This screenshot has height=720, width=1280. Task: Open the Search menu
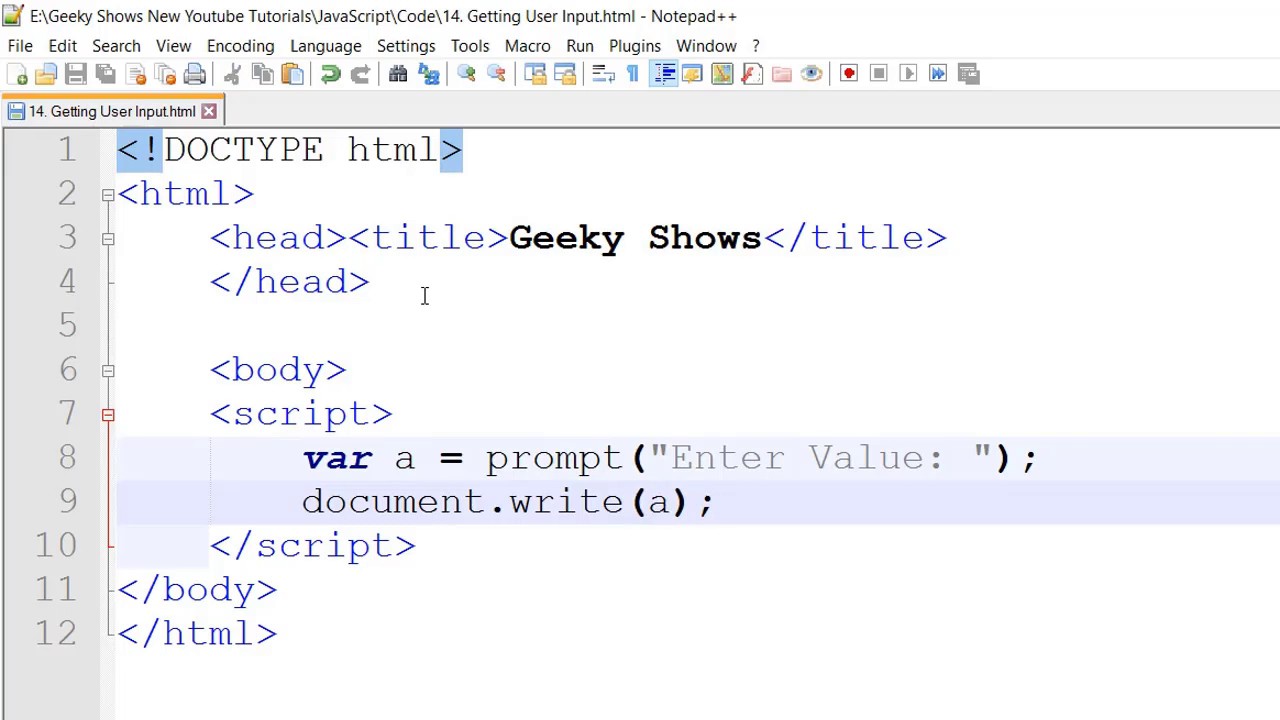point(116,46)
